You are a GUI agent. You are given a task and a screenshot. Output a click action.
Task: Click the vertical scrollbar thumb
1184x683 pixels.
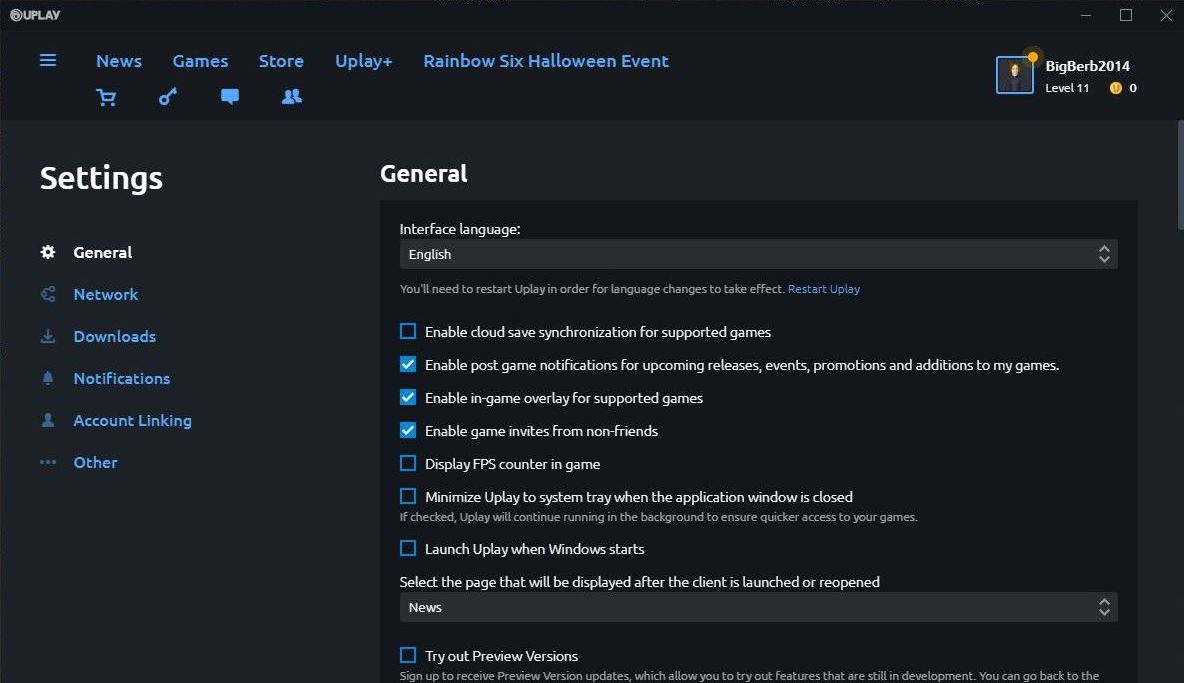1180,175
